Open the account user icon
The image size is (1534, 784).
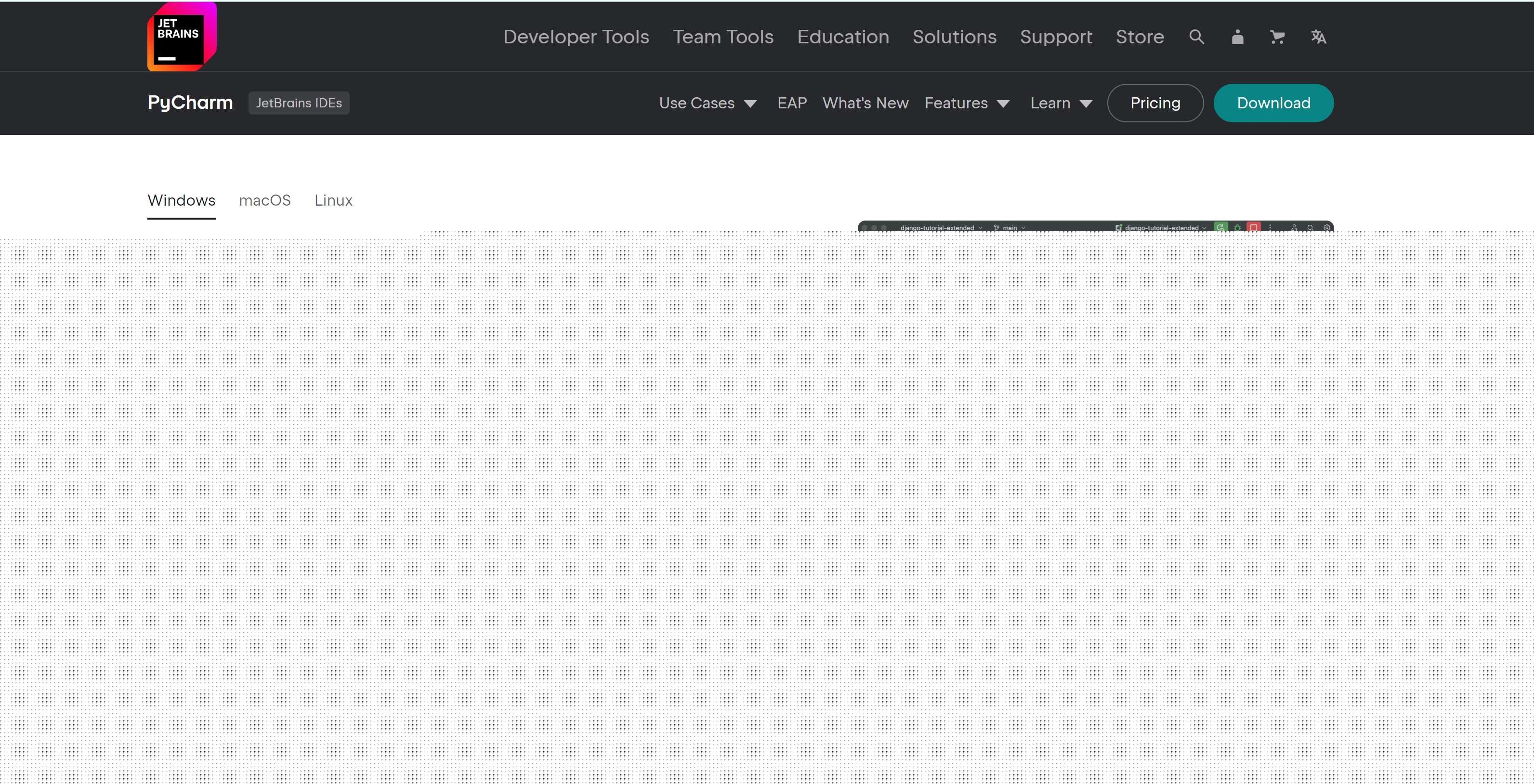(x=1237, y=37)
